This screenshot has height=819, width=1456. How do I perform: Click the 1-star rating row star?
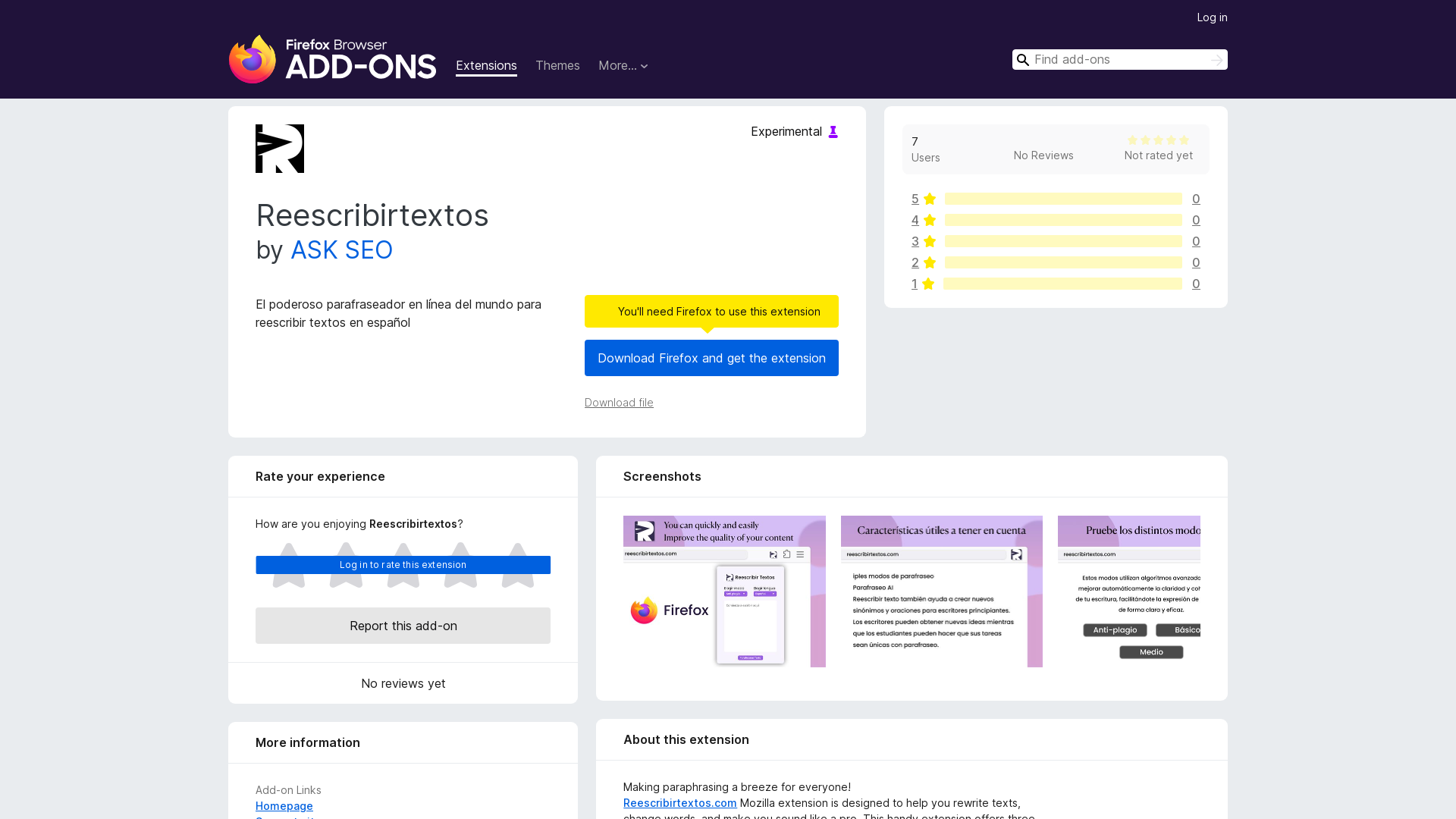[928, 284]
